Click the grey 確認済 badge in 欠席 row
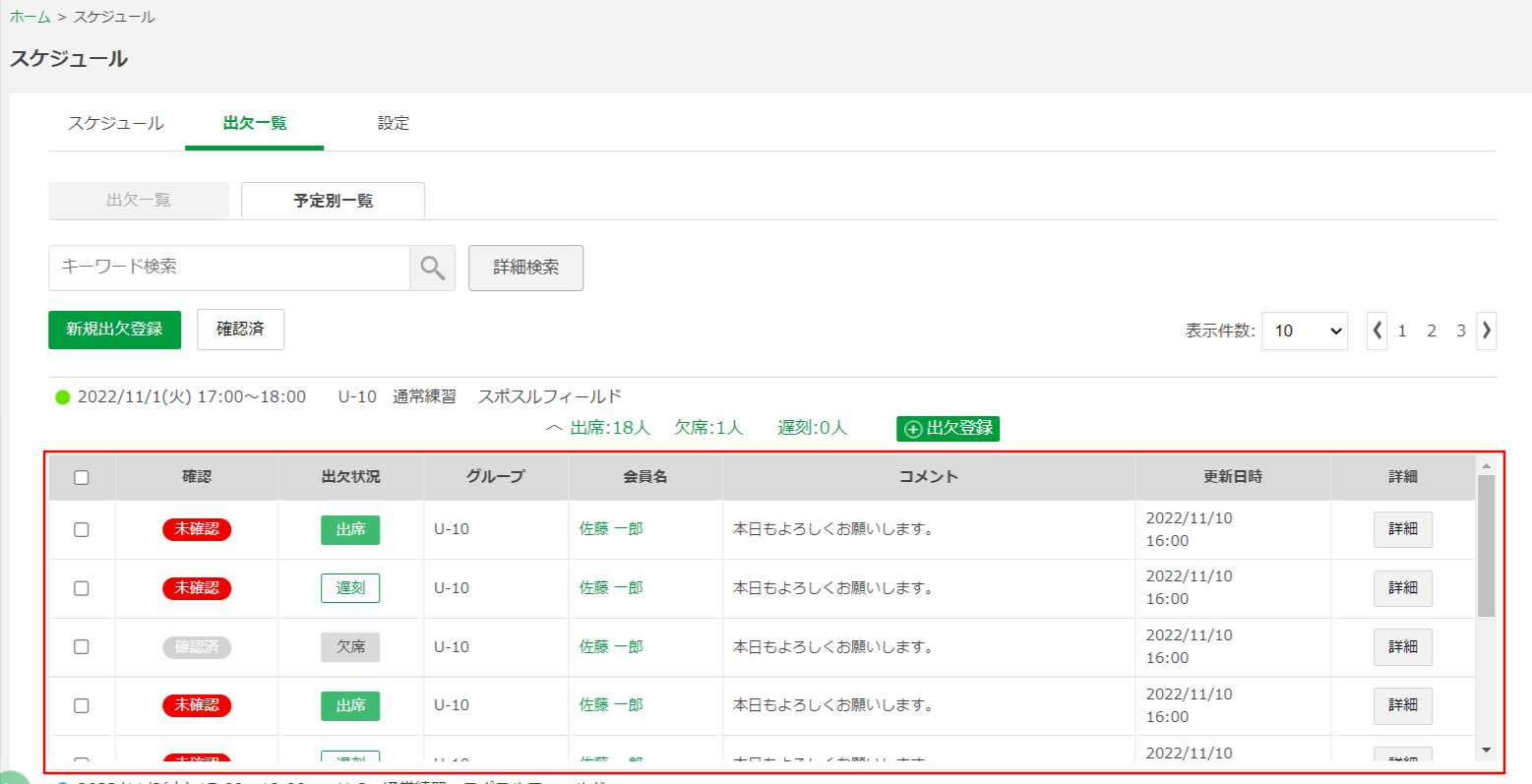 [197, 647]
